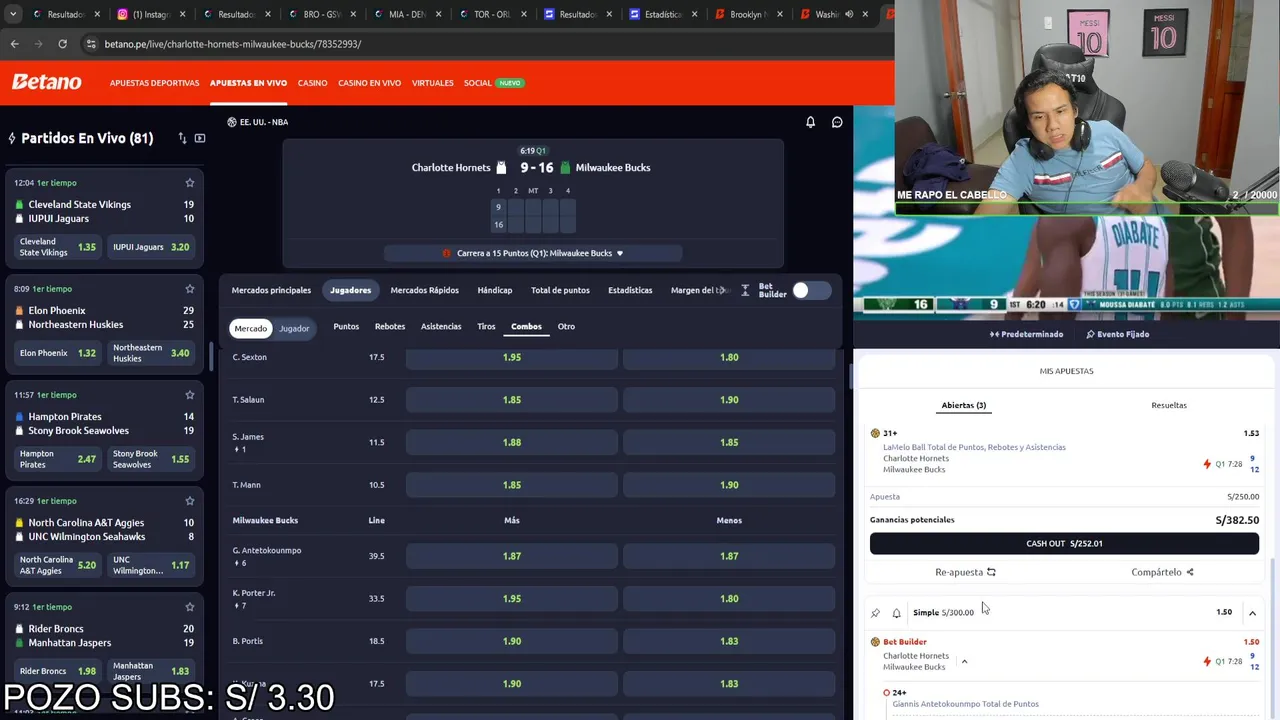Switch to Total de puntos tab
The height and width of the screenshot is (720, 1280).
coord(560,290)
